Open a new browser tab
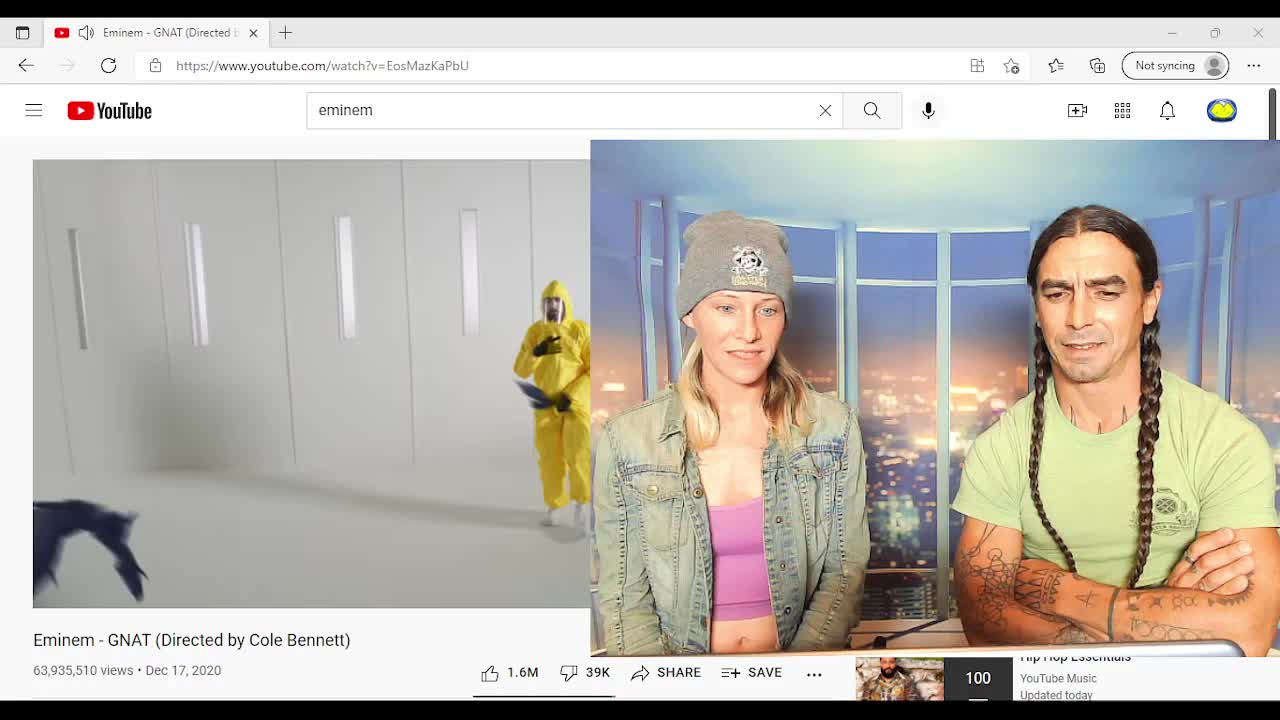Viewport: 1280px width, 720px height. (x=285, y=33)
